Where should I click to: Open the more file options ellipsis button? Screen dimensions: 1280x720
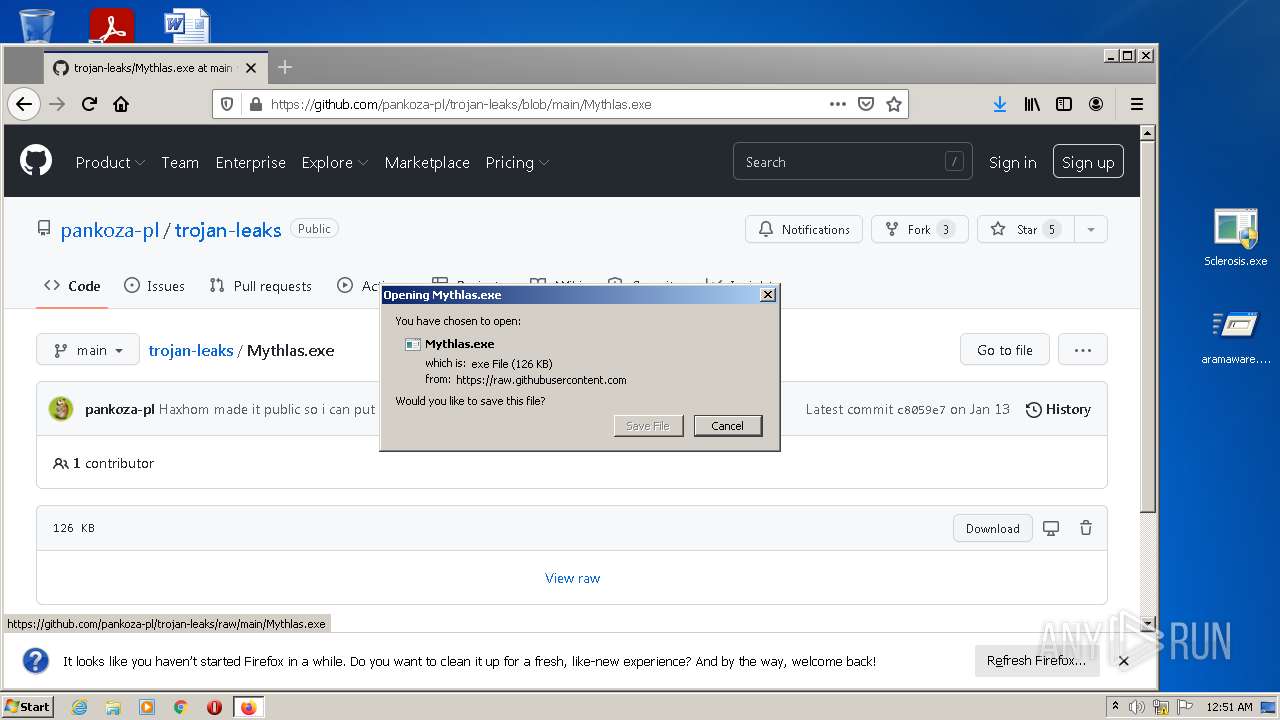point(1082,350)
